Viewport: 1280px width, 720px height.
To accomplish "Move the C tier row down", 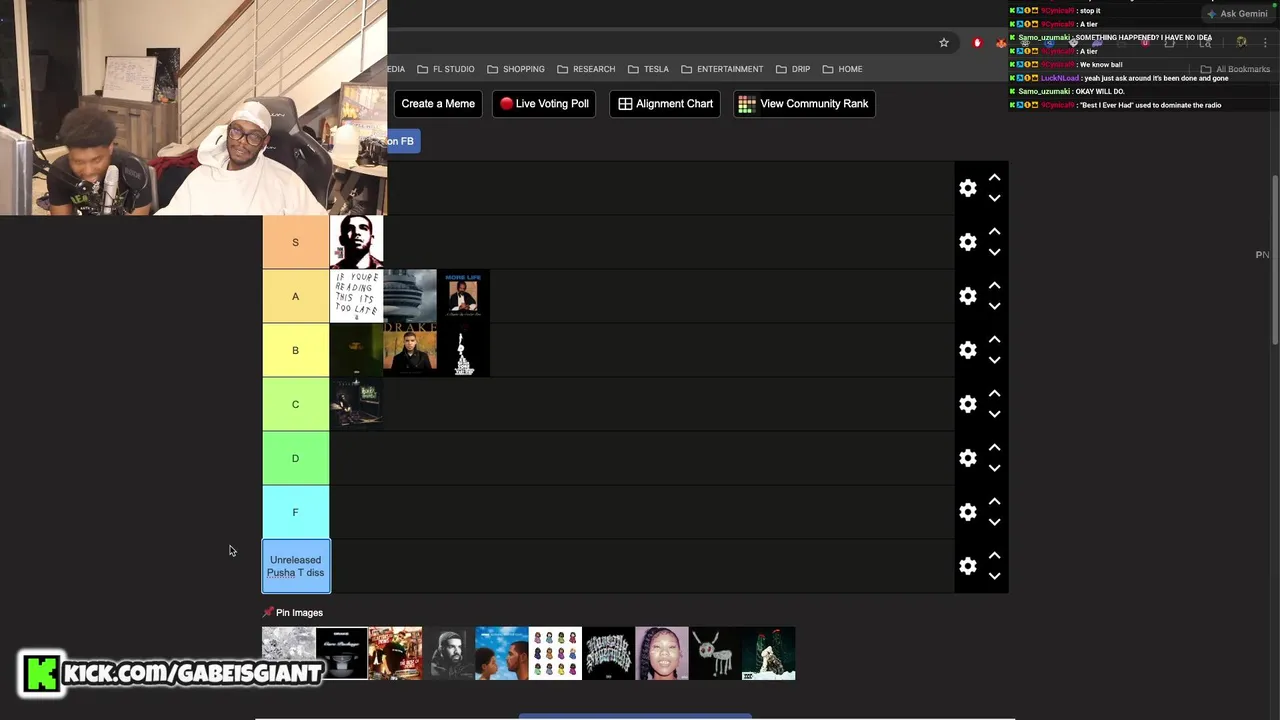I will coord(994,414).
